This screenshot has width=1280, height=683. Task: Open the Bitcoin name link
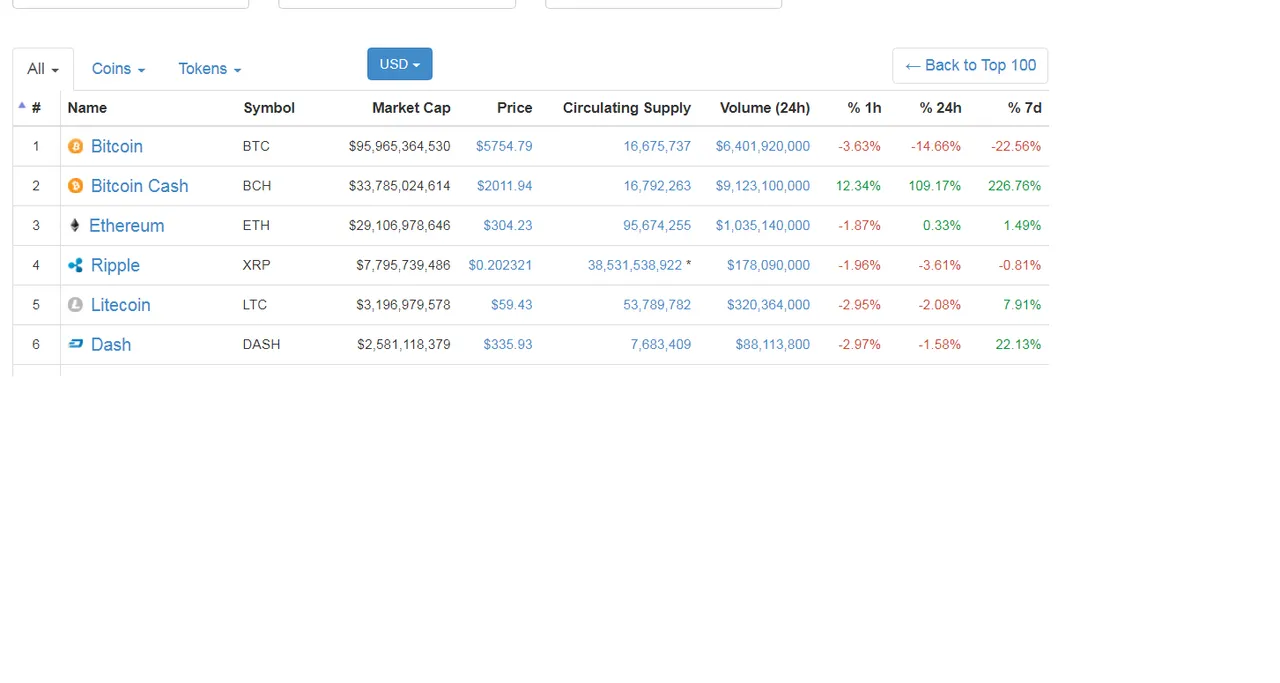117,146
